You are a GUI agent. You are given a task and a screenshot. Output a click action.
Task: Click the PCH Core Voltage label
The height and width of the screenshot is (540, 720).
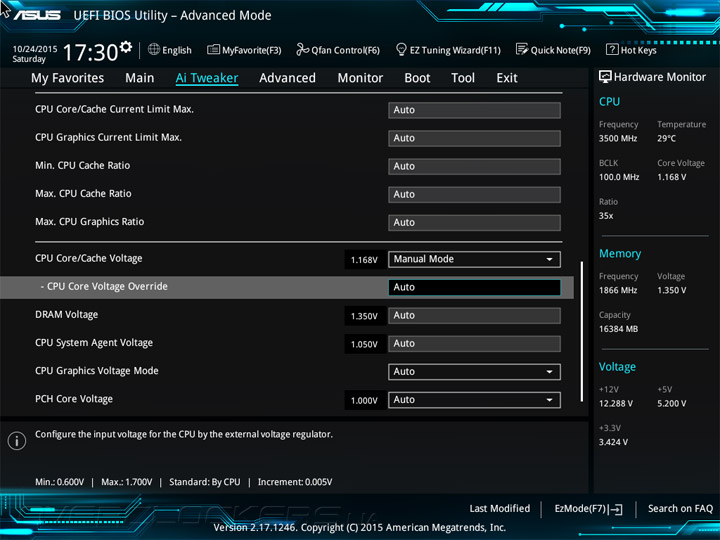pos(74,399)
